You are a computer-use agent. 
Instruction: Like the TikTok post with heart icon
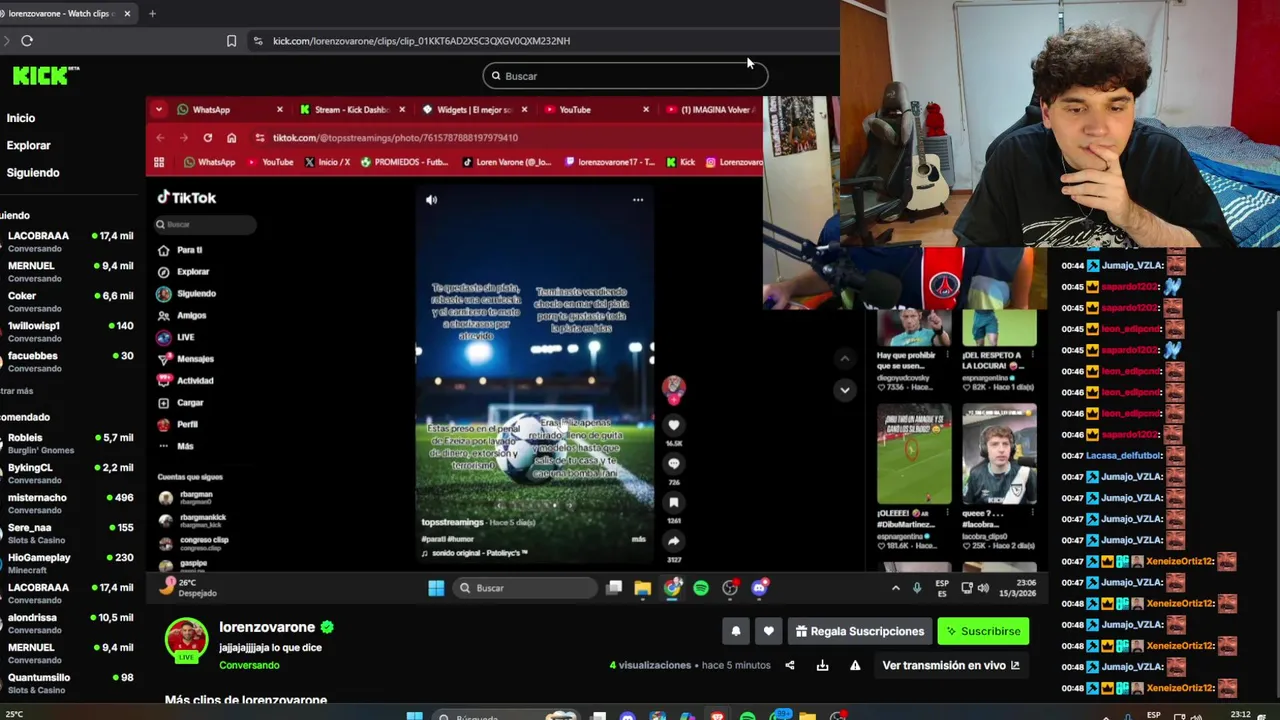[673, 424]
